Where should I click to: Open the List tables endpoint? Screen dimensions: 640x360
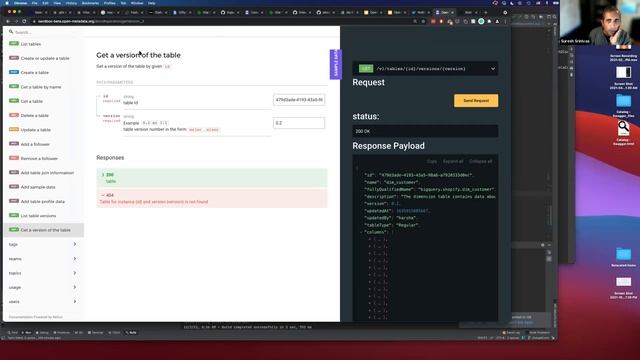point(43,44)
